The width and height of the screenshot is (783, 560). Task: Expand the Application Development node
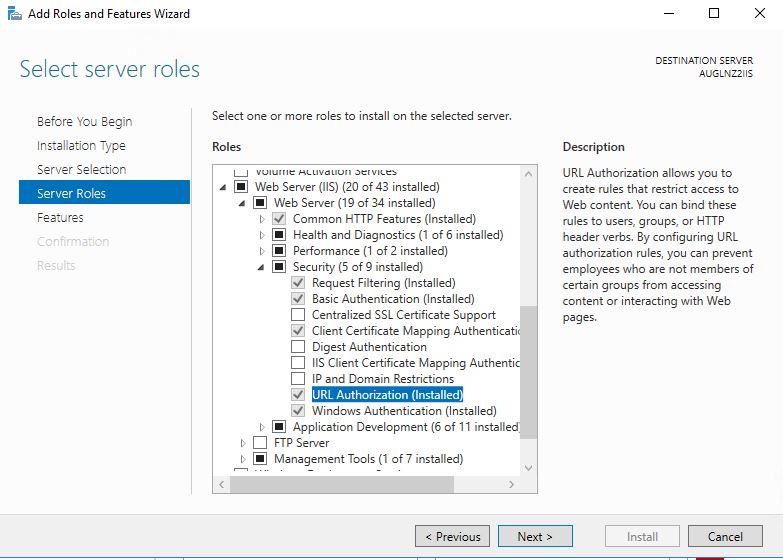pos(262,427)
